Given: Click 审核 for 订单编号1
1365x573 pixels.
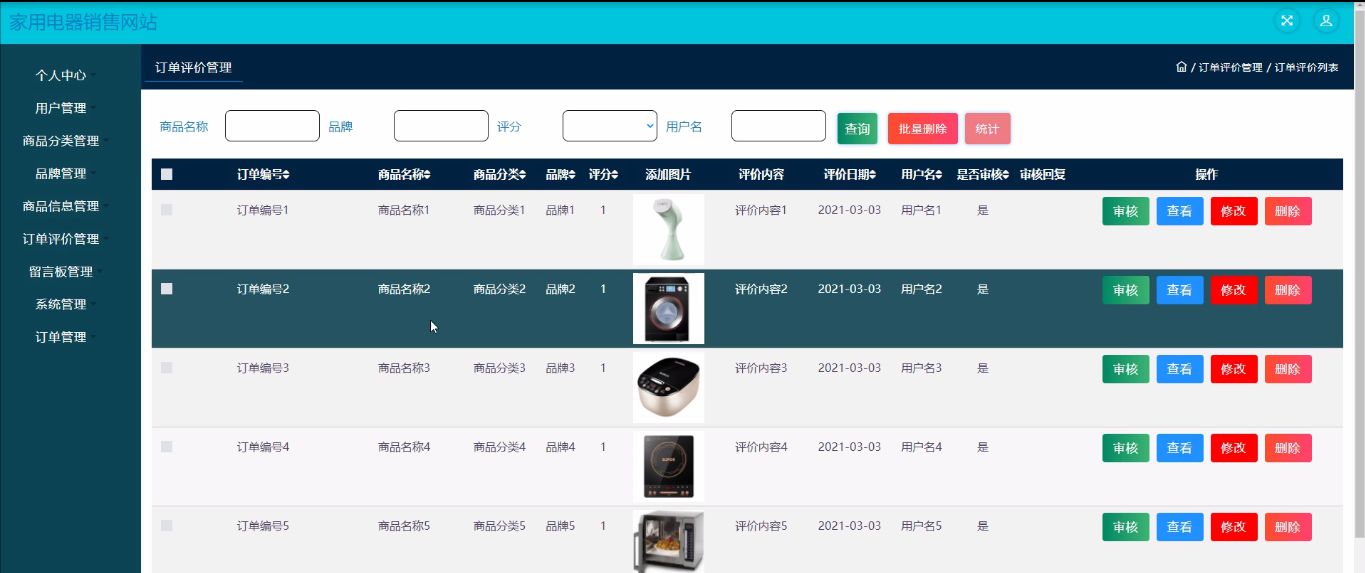Looking at the screenshot, I should click(x=1126, y=211).
